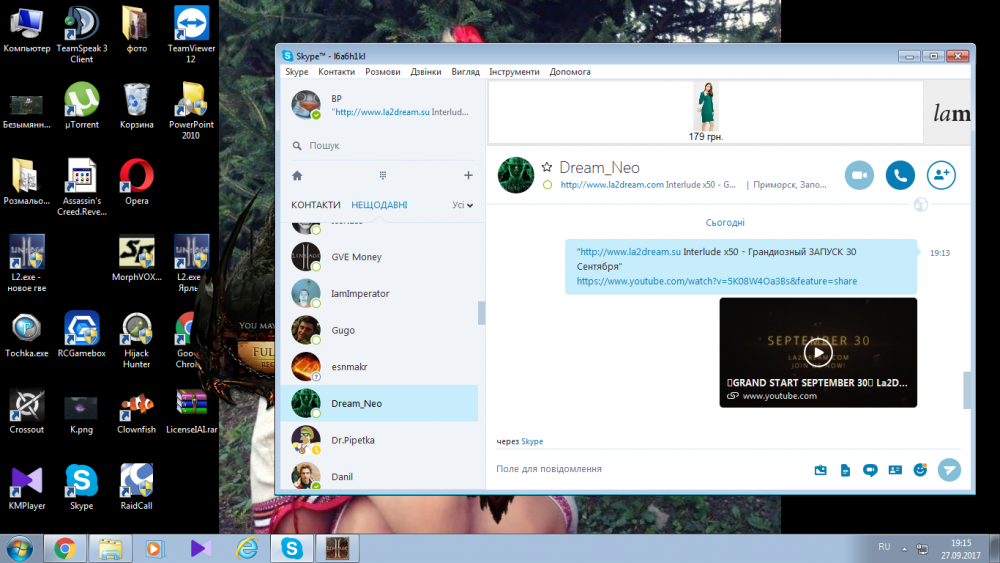
Task: Open the emoticon picker in message bar
Action: pos(920,469)
